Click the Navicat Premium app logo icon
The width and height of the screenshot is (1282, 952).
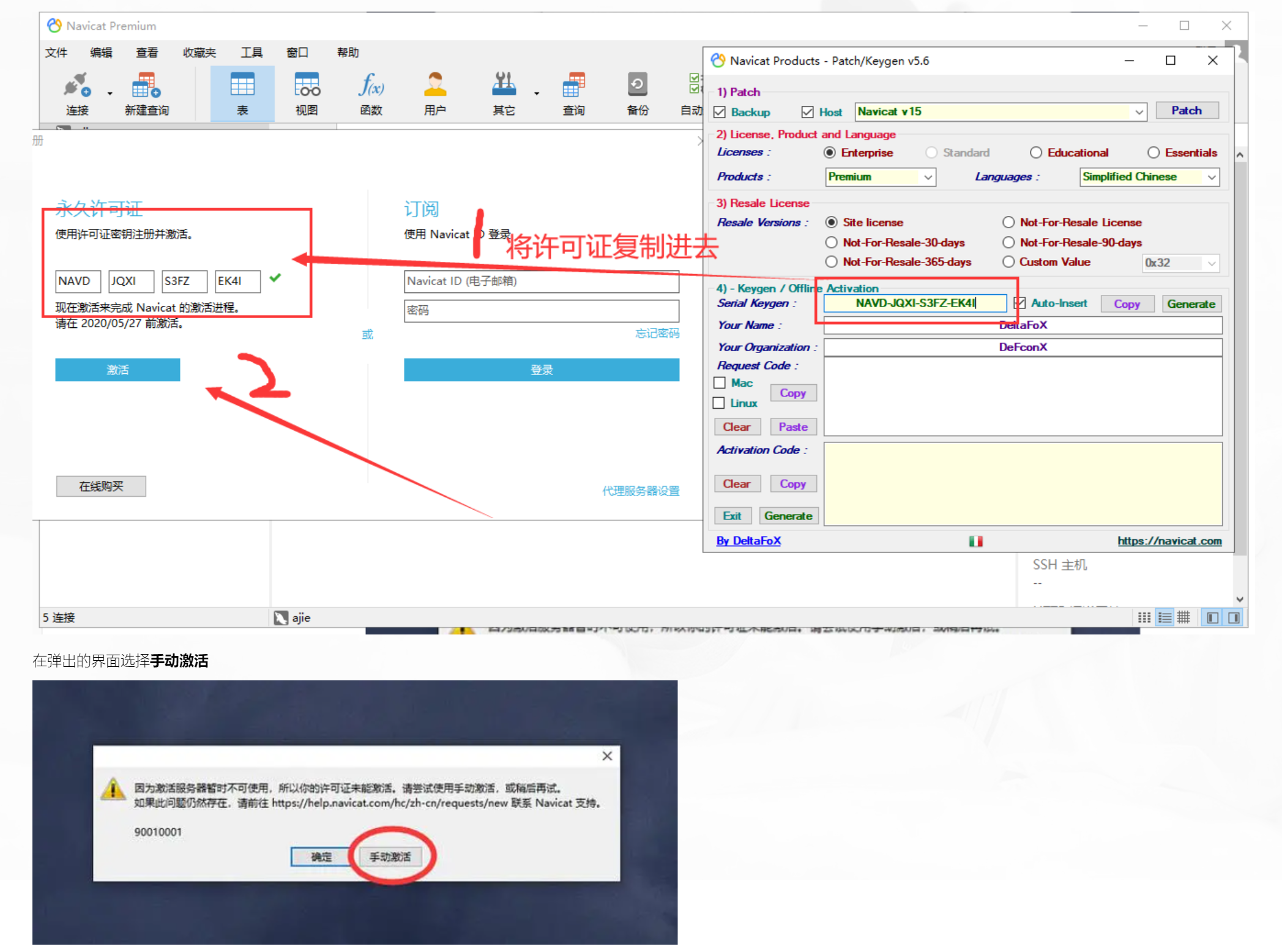click(54, 25)
